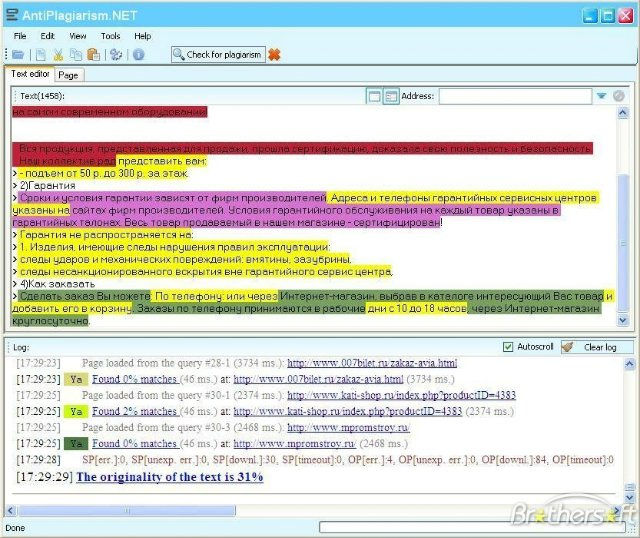Click the '[17:29:28]' SP[err.] statistics line
The width and height of the screenshot is (640, 538).
coord(315,460)
